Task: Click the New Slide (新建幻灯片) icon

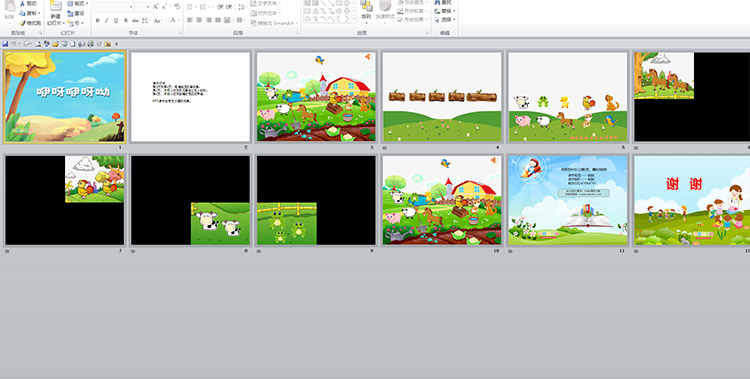Action: [x=55, y=6]
